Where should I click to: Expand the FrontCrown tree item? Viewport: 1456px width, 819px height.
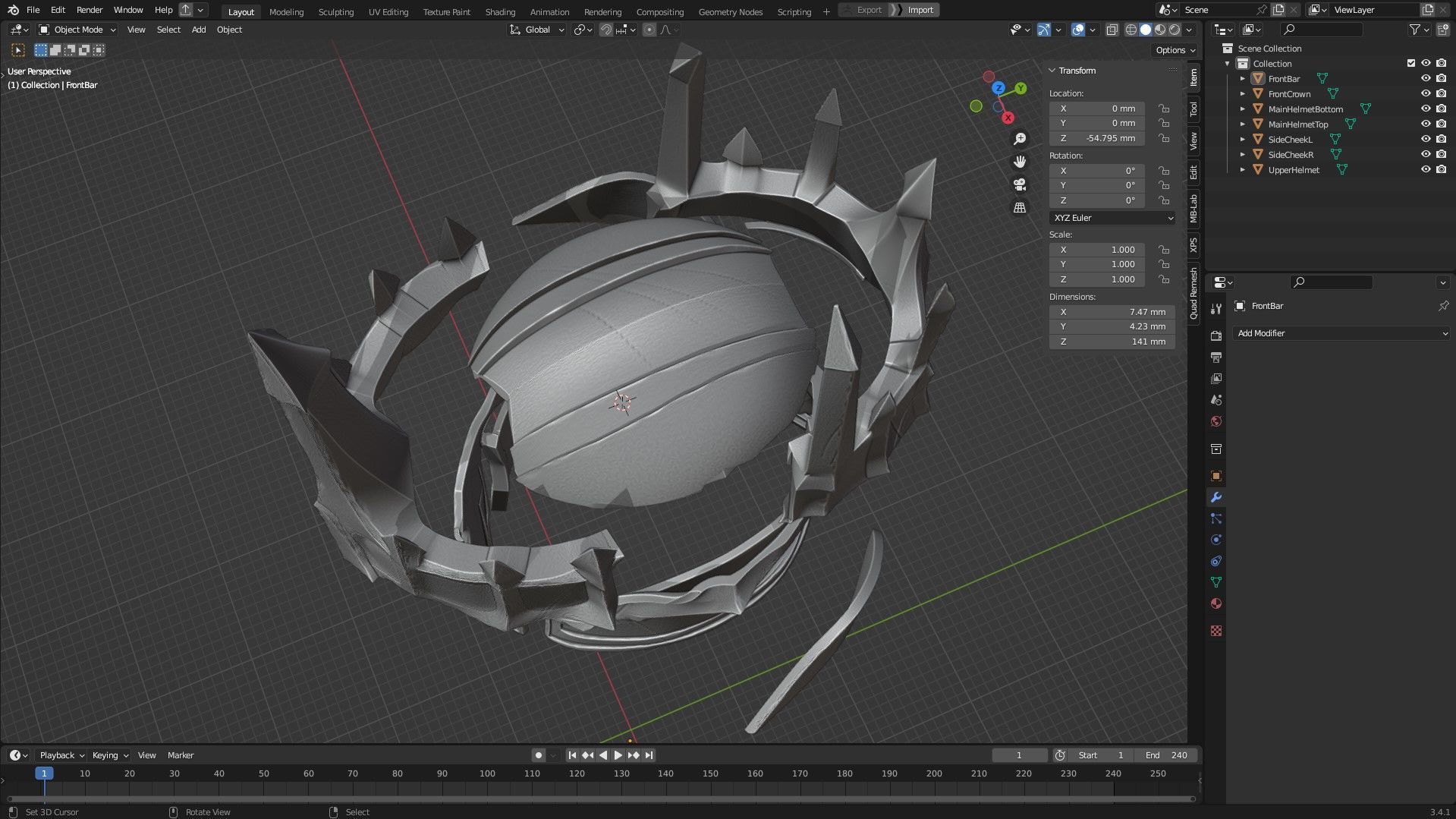coord(1243,94)
